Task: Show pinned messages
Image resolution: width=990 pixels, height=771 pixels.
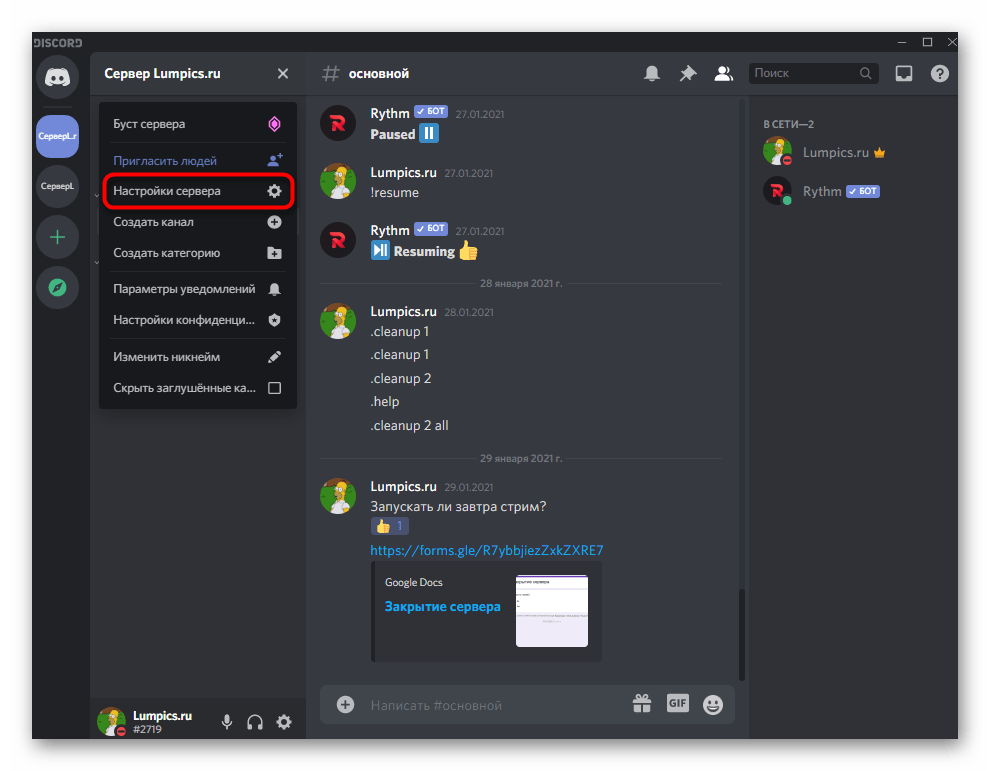Action: click(x=687, y=73)
